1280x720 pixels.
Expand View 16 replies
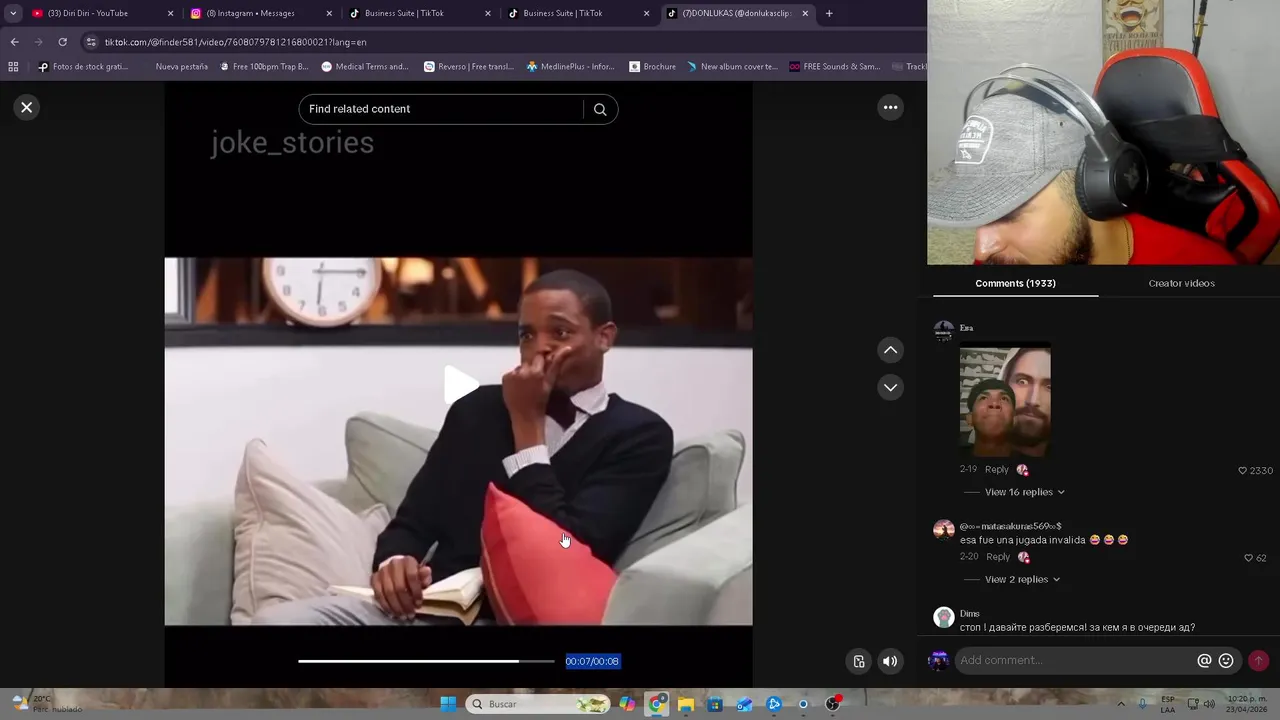[x=1024, y=492]
